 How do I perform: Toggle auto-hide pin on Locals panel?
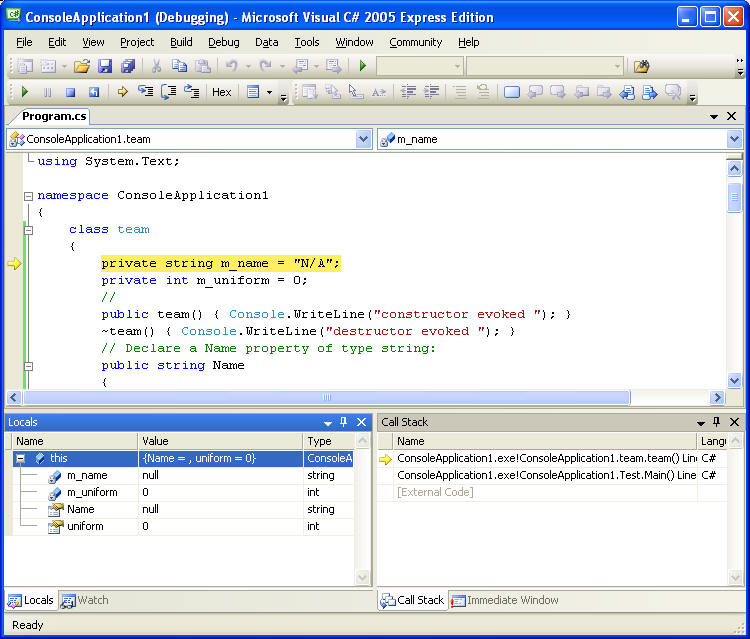point(343,423)
